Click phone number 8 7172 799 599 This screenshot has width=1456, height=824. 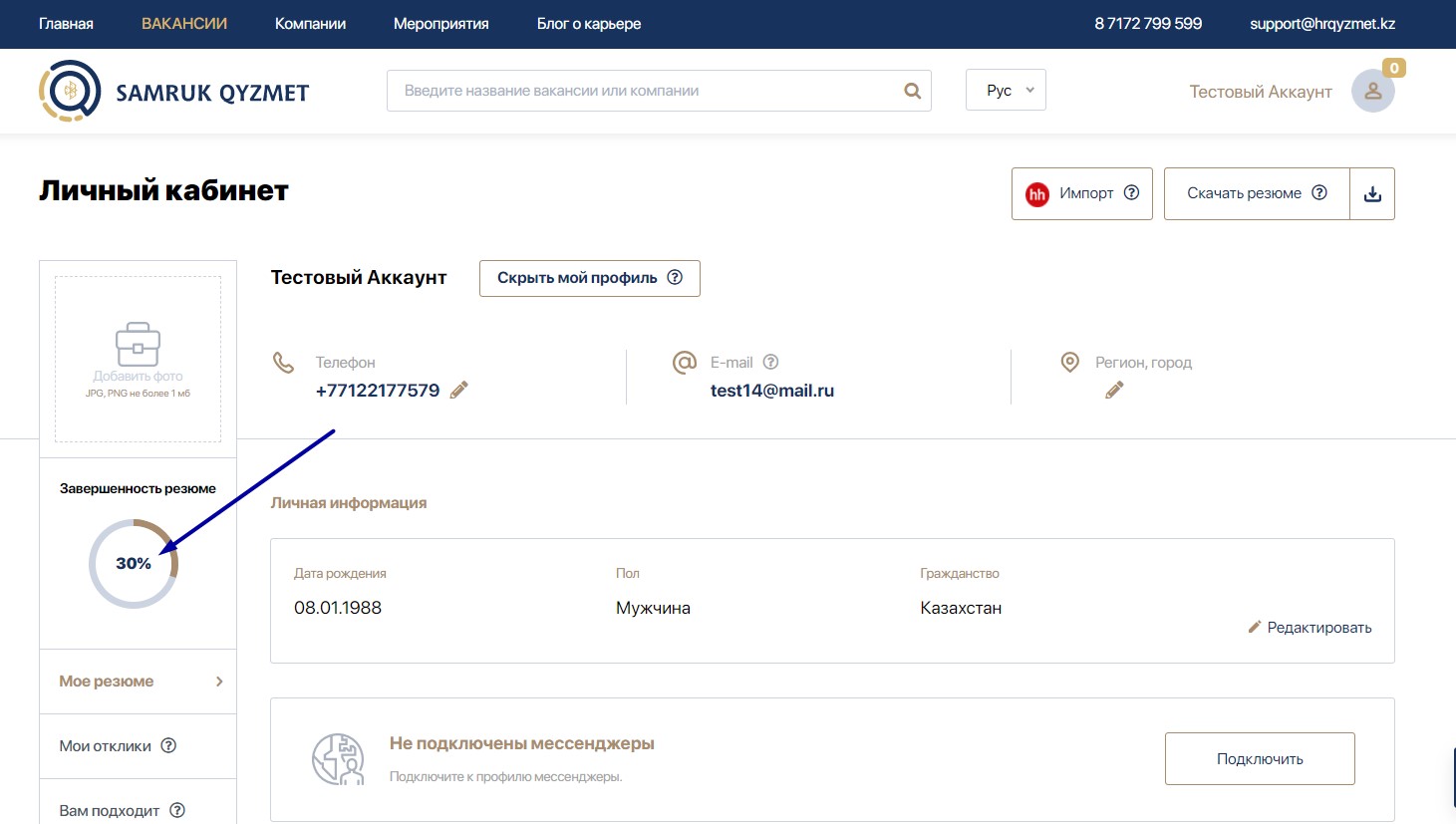point(1148,24)
